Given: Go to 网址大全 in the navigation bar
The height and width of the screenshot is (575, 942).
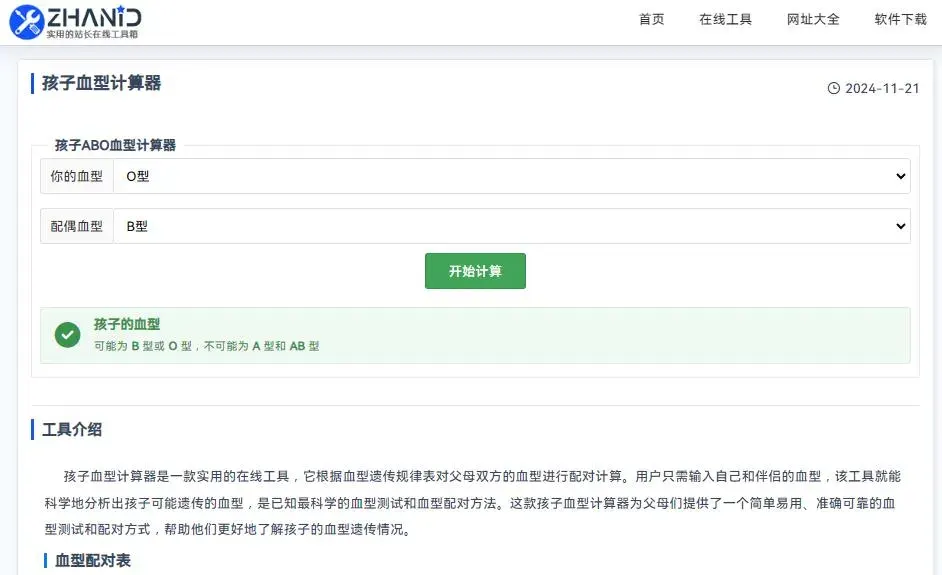Looking at the screenshot, I should click(x=813, y=20).
